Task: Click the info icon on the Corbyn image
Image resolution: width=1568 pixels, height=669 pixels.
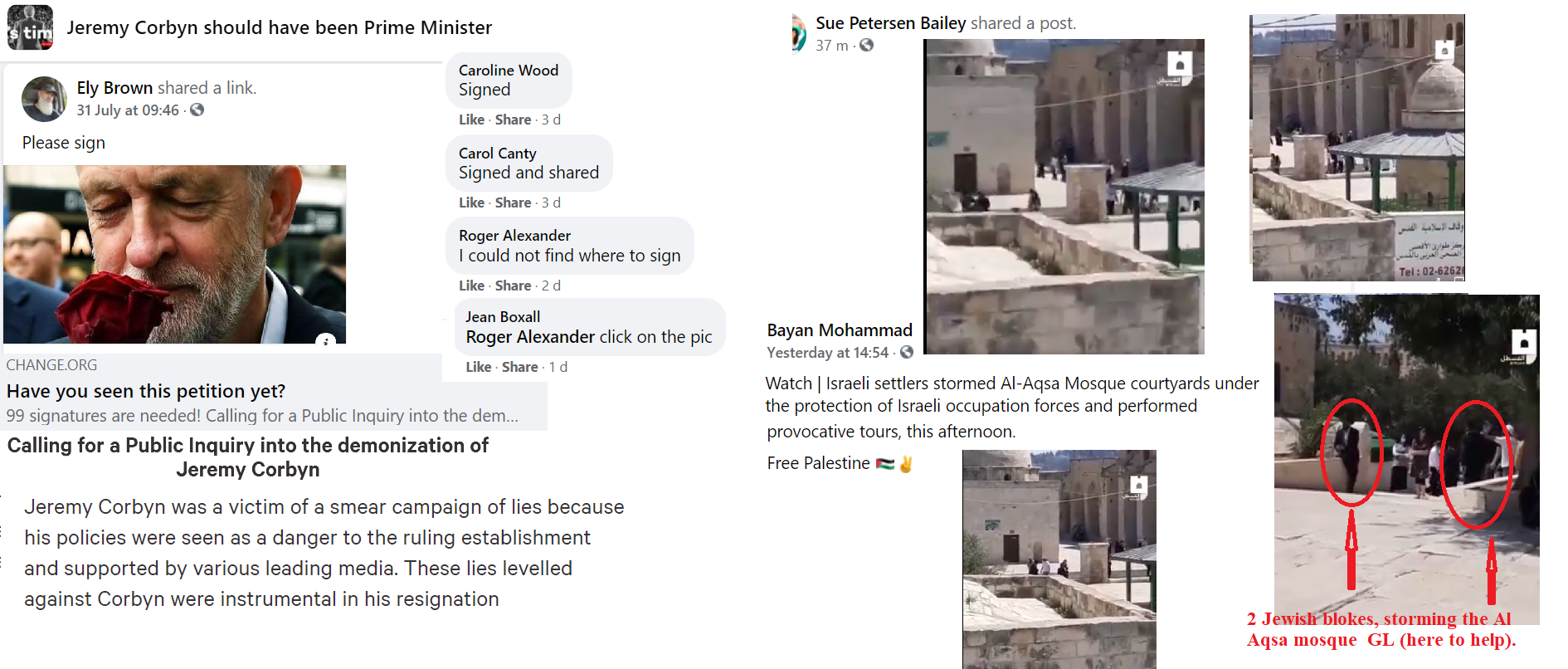Action: 326,339
